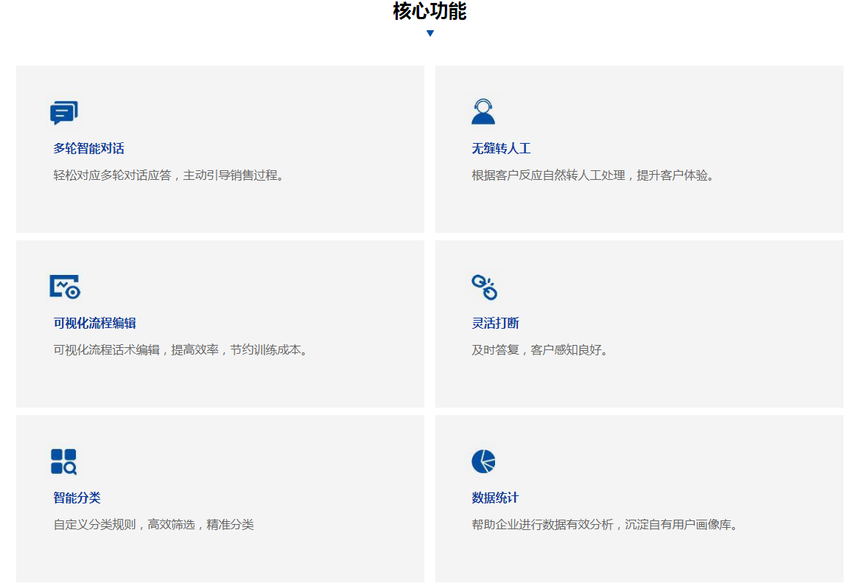The image size is (859, 586).
Task: Click text 根据客户反应自然转人工处理，提升客户体验
Action: click(x=593, y=175)
